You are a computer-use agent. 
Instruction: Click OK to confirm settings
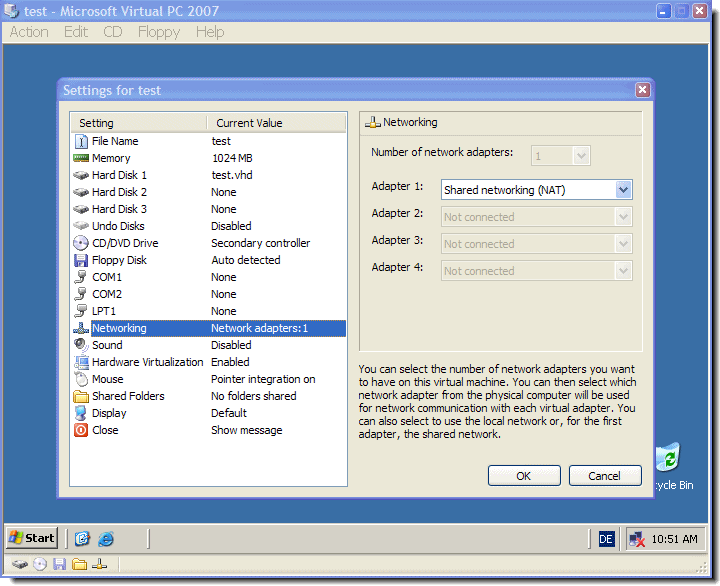(524, 476)
